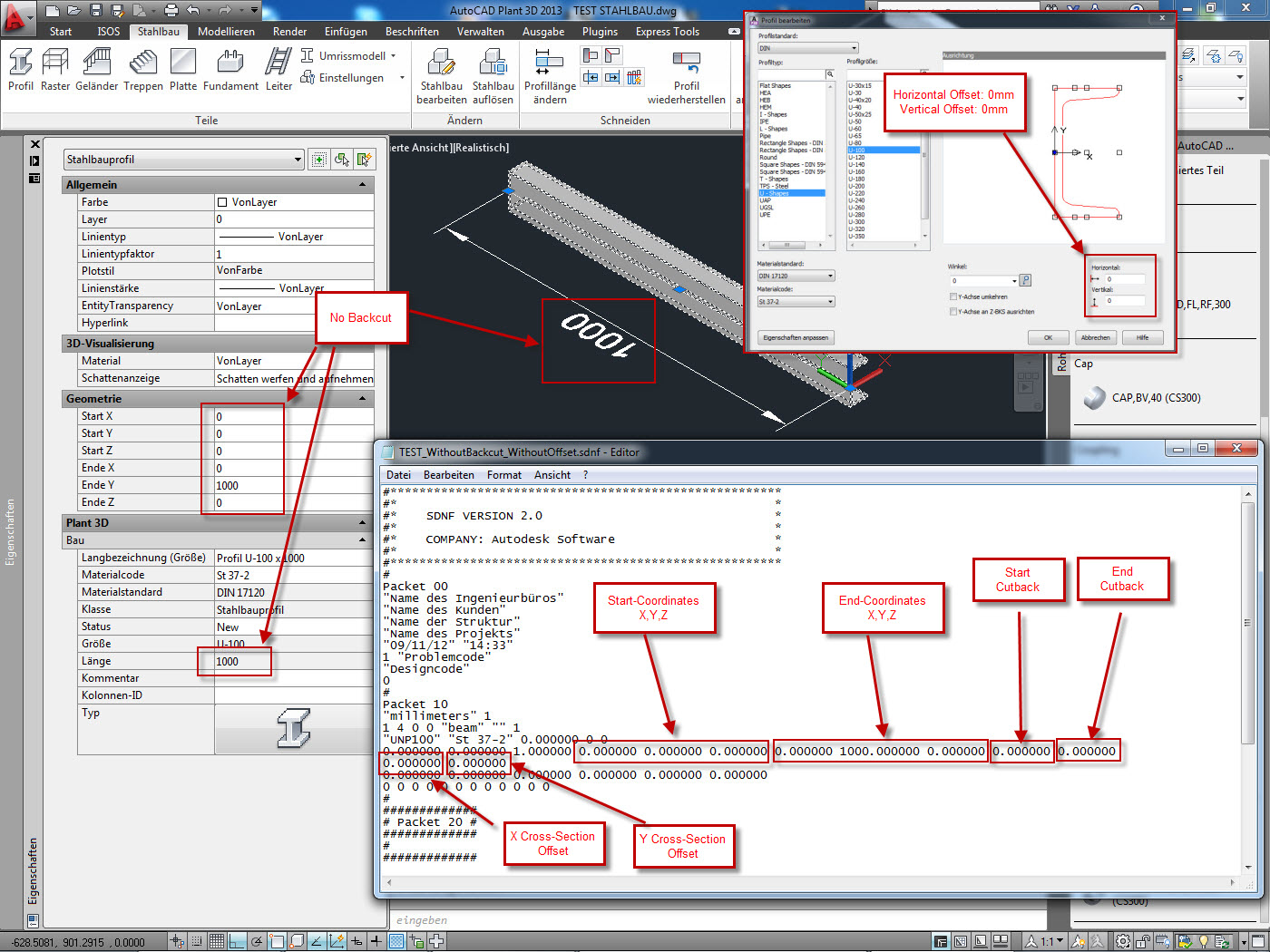This screenshot has height=952, width=1270.
Task: Select the Leiter ladder tool
Action: coord(278,70)
